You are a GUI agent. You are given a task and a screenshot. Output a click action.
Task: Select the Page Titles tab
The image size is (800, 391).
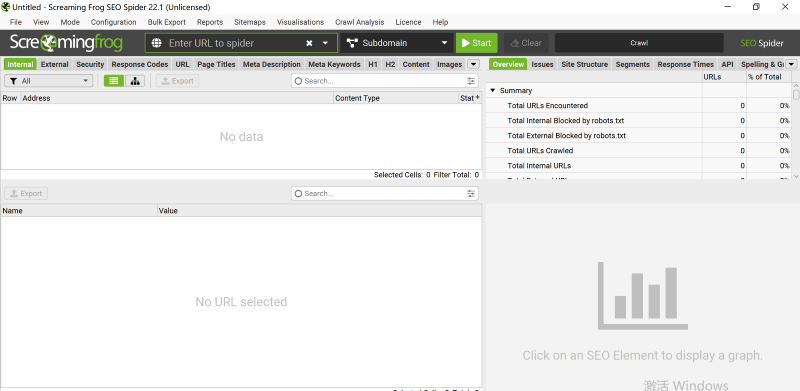[216, 64]
